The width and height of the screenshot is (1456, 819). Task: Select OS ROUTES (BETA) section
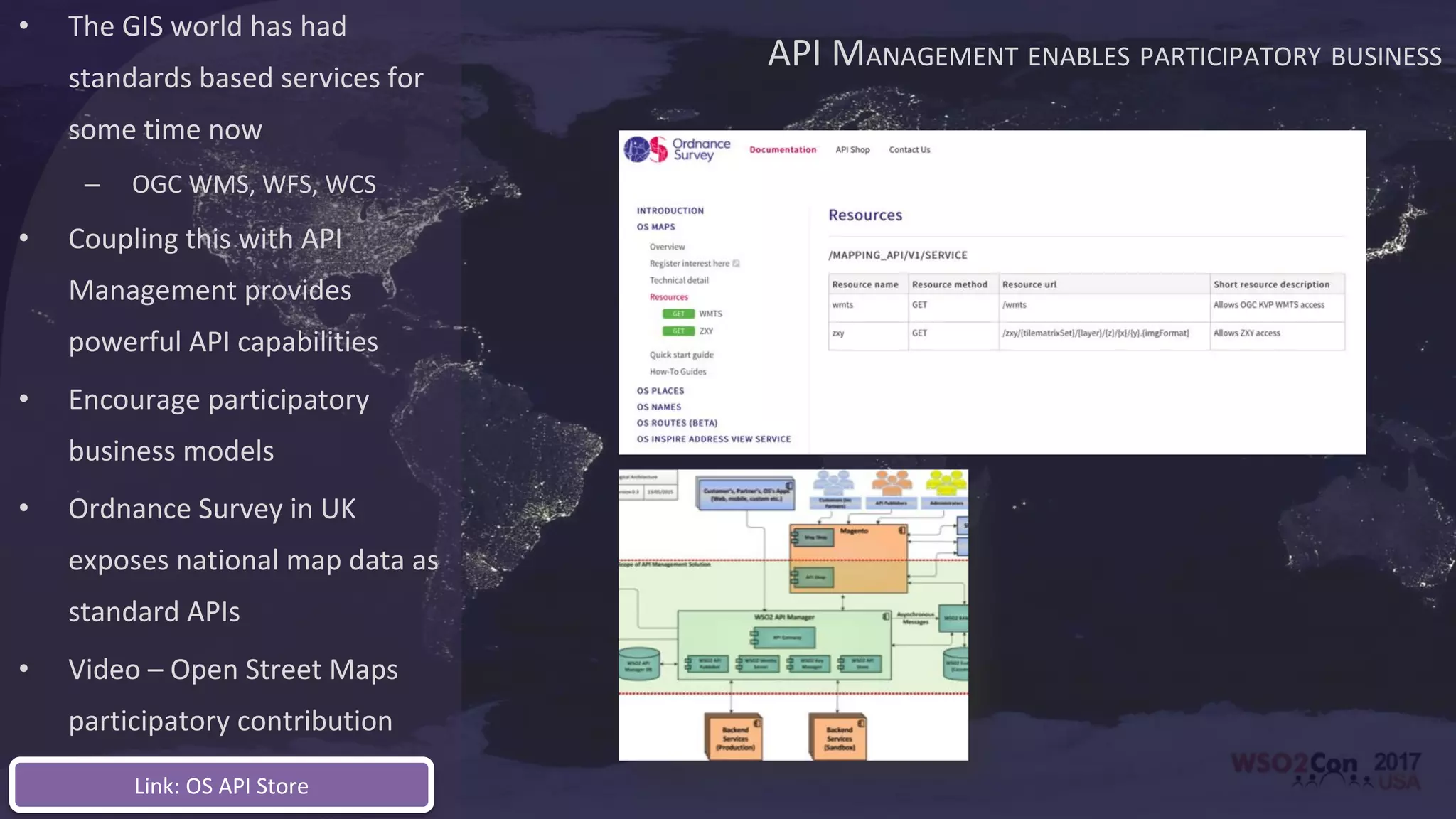[x=677, y=423]
